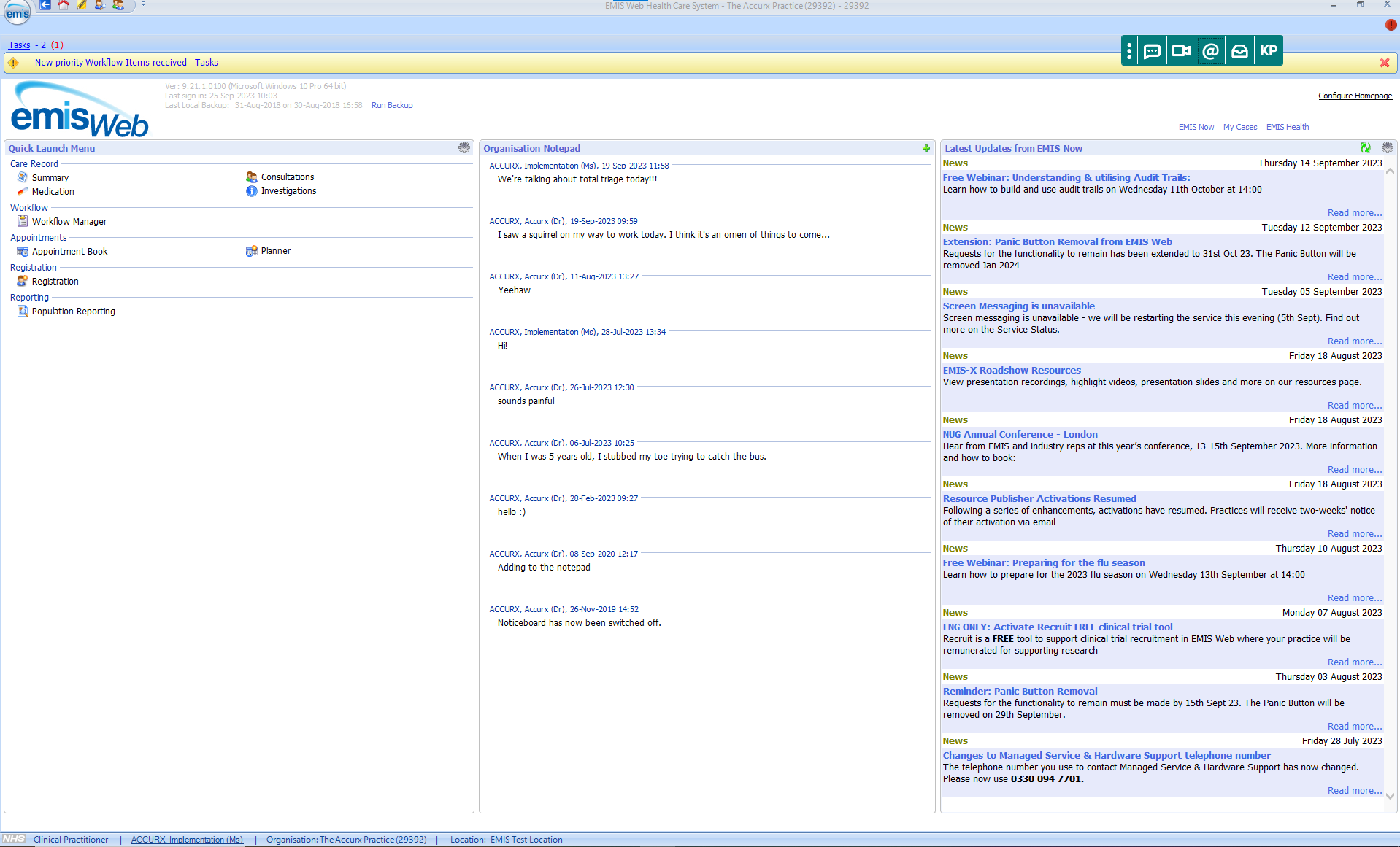The width and height of the screenshot is (1400, 847).
Task: Expand the quick access toolbar customize arrow
Action: [143, 4]
